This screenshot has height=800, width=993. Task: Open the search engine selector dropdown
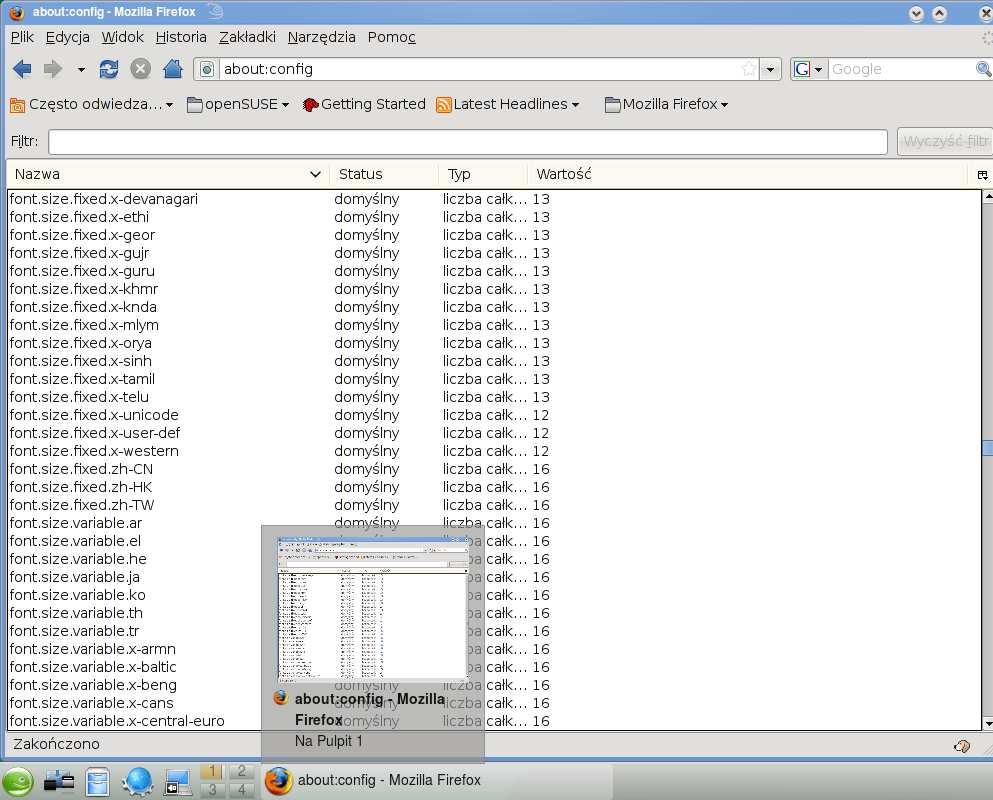[809, 69]
